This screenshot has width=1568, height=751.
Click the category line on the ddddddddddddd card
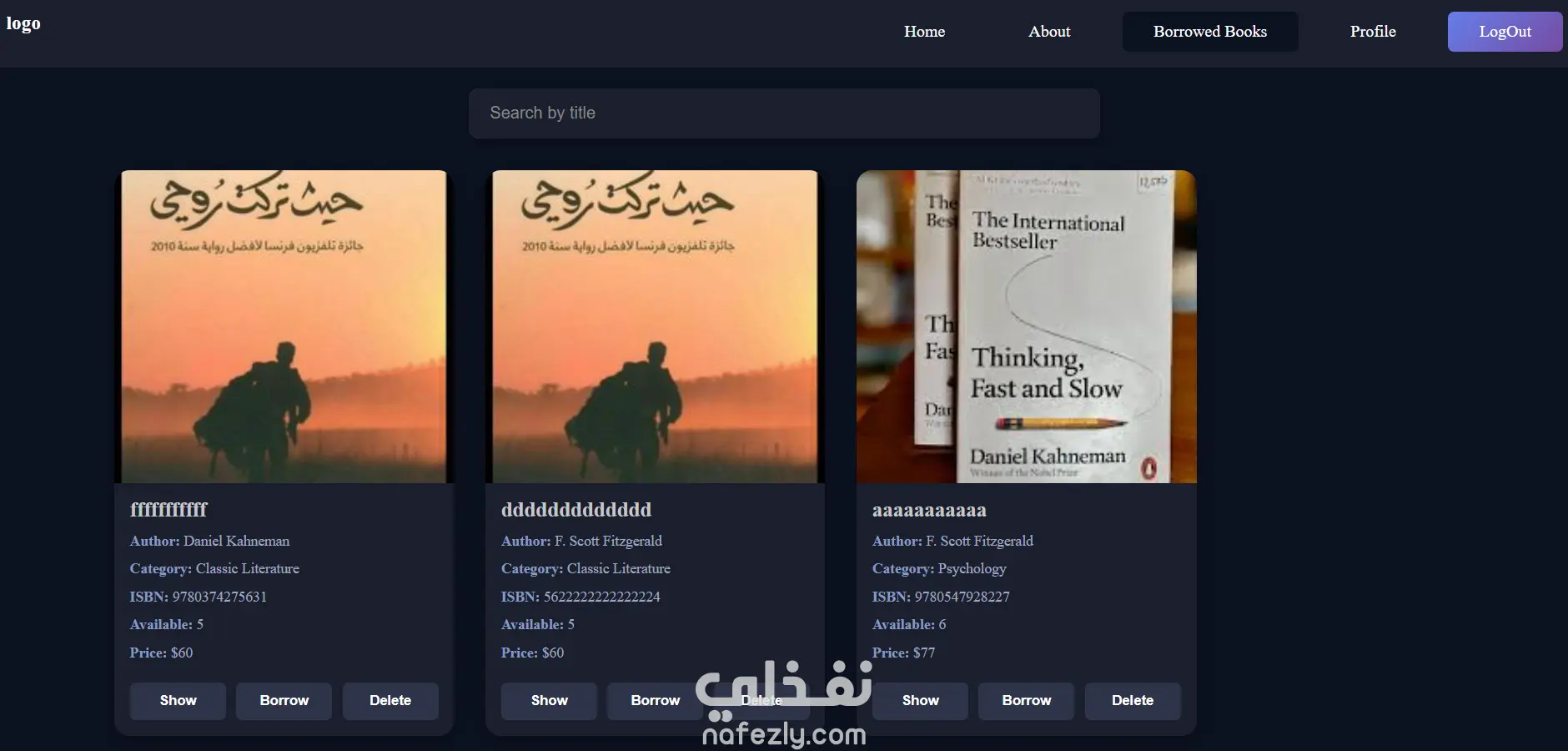(x=585, y=568)
